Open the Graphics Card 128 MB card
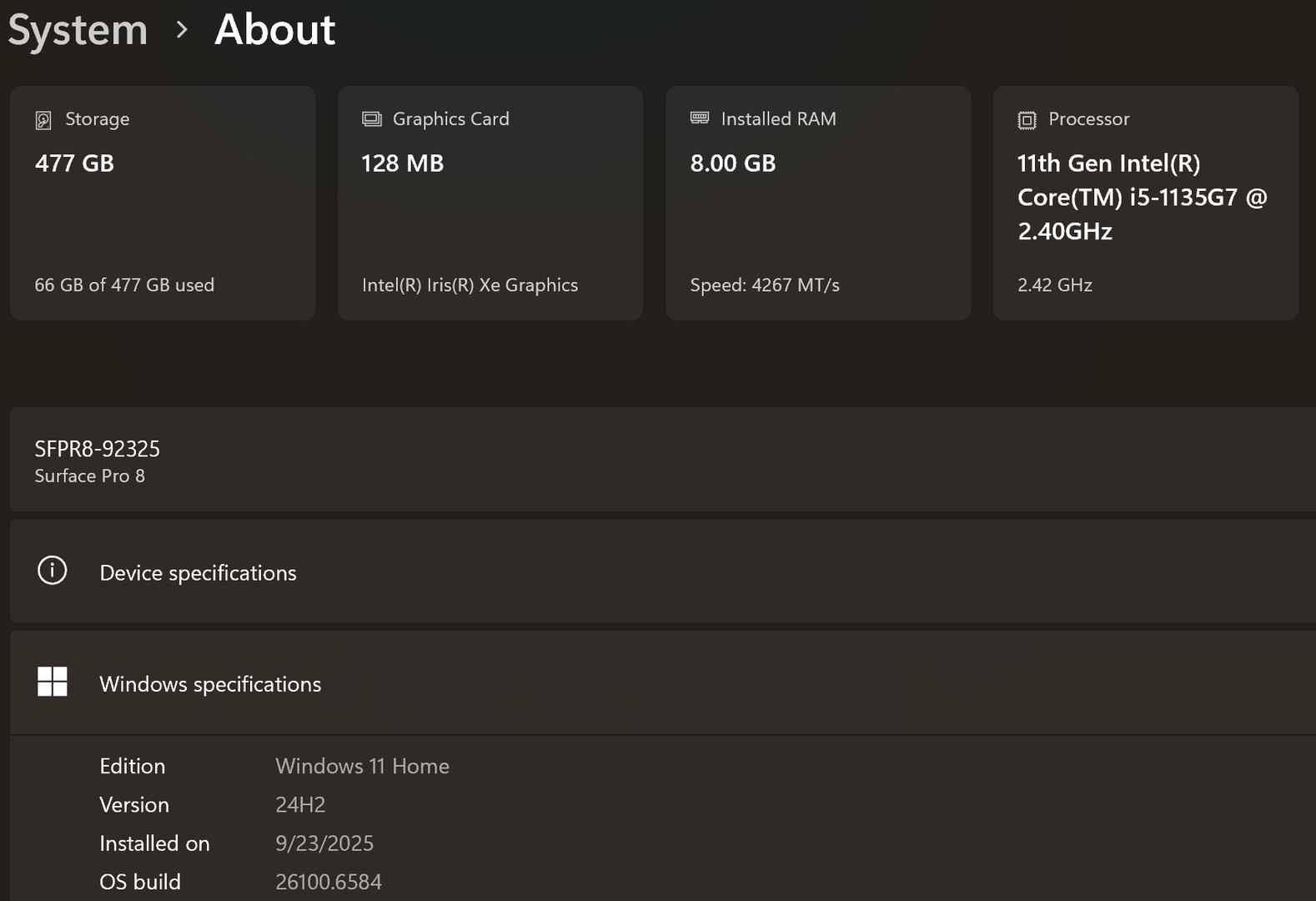Viewport: 1316px width, 901px height. (490, 203)
